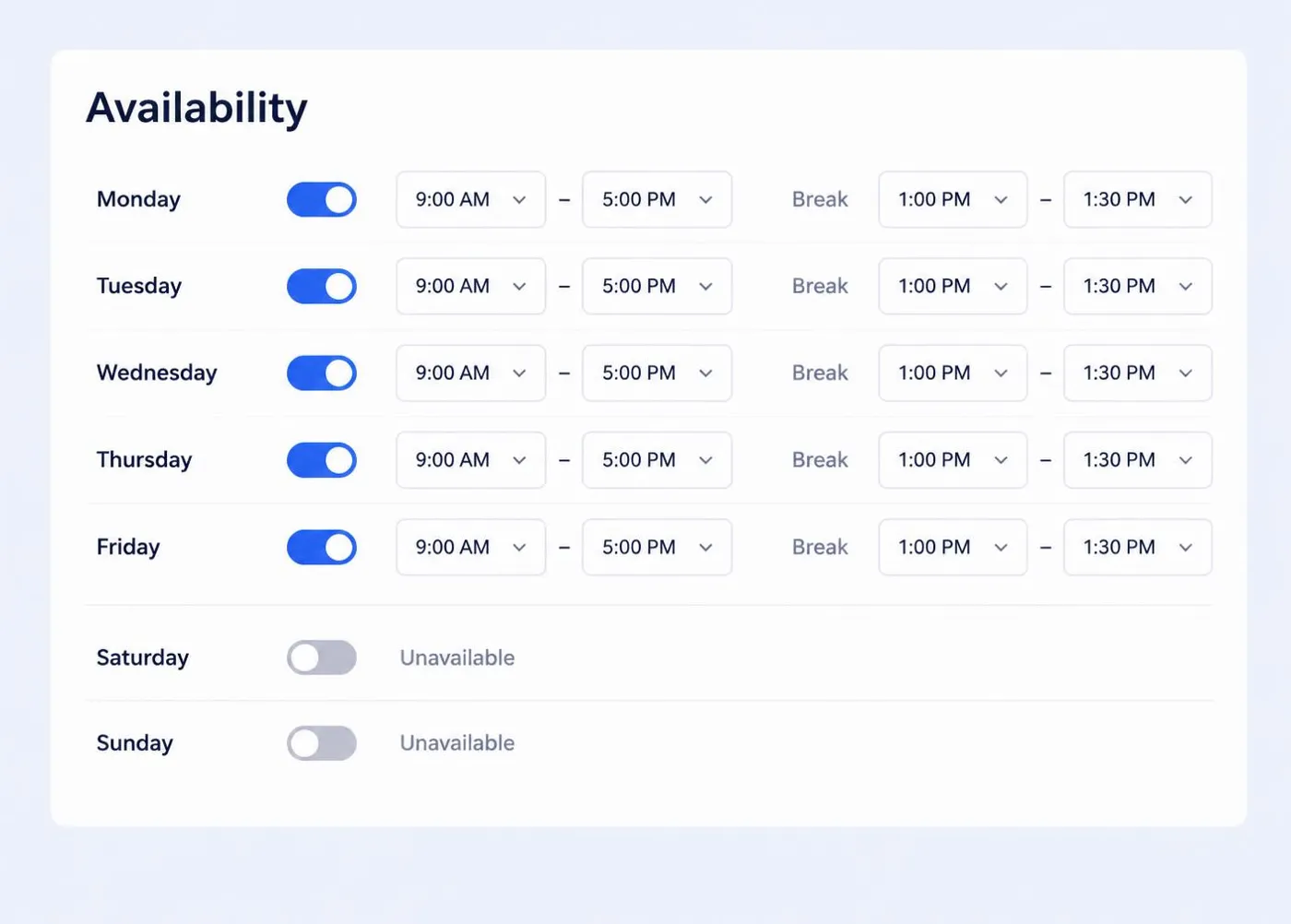Expand Wednesday end time 5:00 PM
1291x924 pixels.
point(657,373)
